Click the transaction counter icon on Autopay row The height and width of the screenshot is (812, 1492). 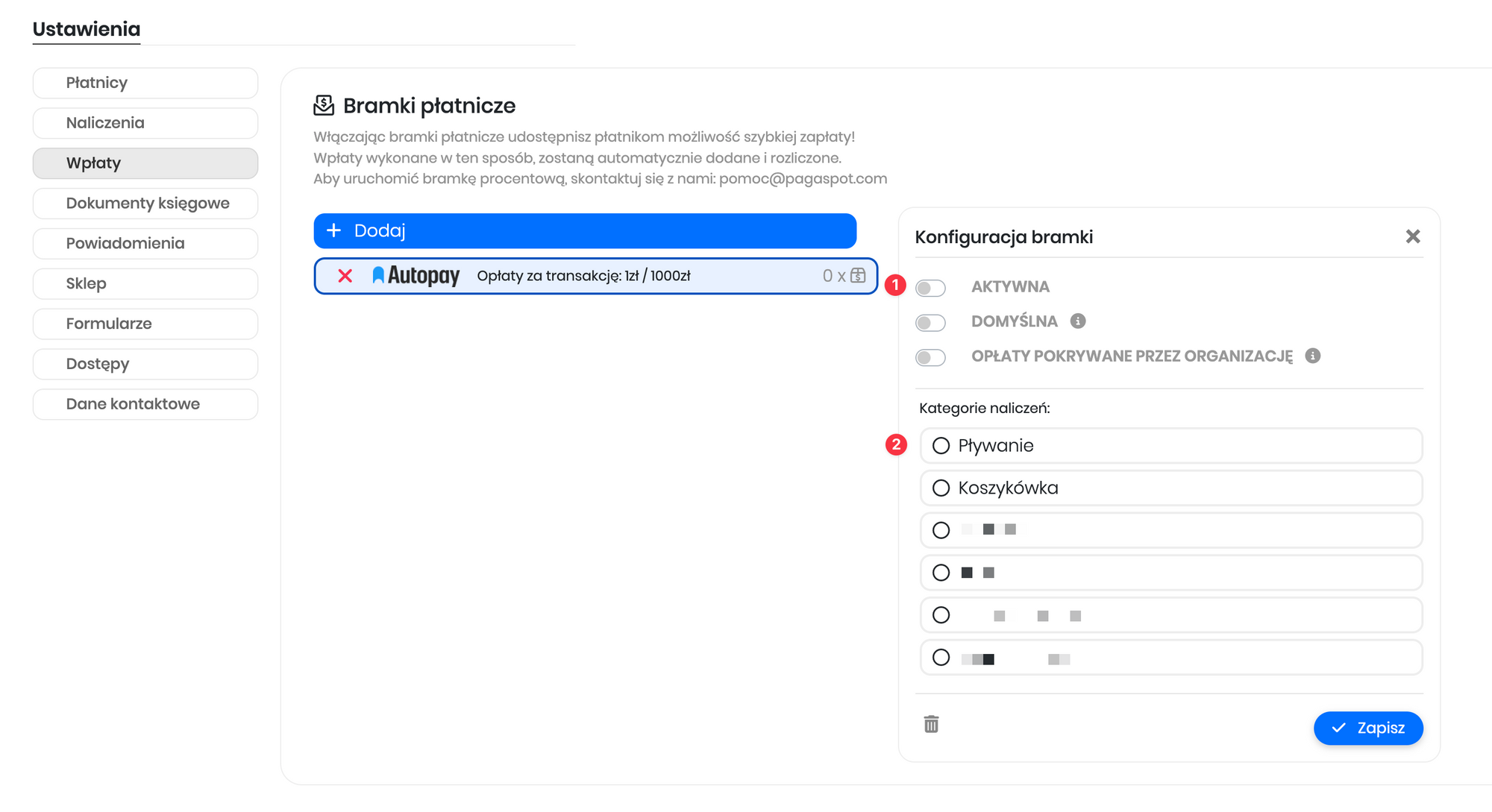click(858, 275)
